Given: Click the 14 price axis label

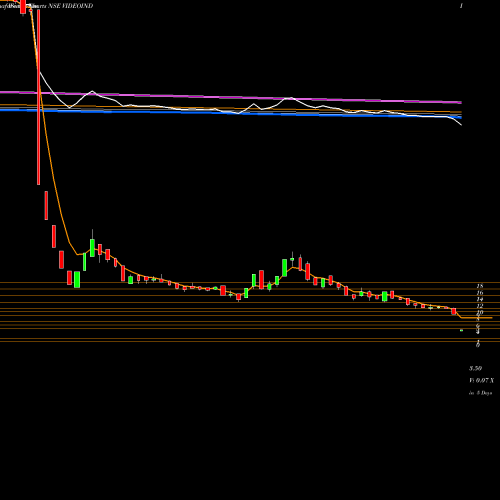Looking at the screenshot, I should (480, 299).
